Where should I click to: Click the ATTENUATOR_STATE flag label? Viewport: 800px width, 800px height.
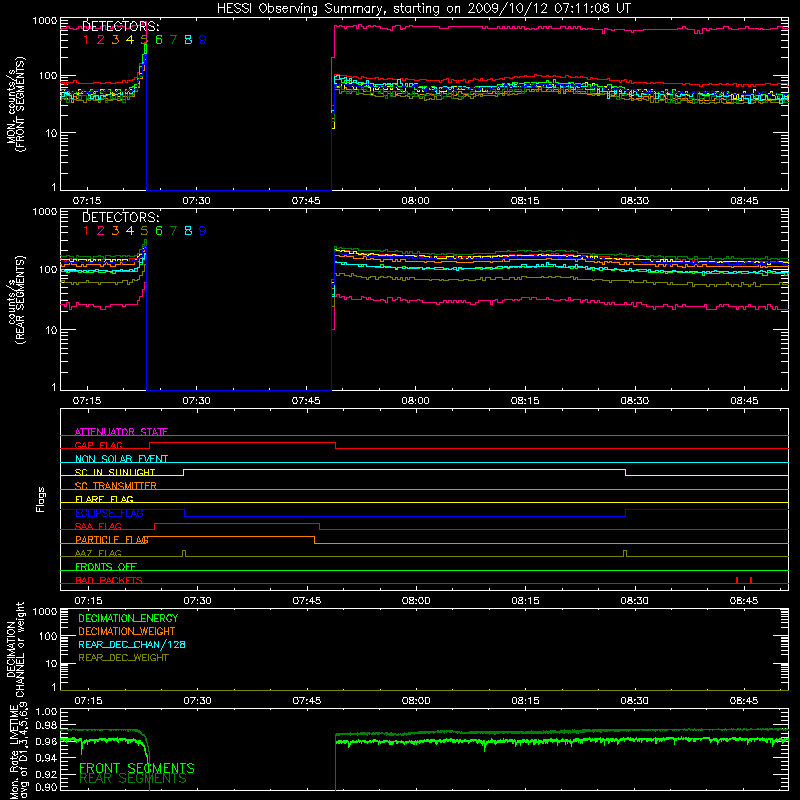[121, 432]
